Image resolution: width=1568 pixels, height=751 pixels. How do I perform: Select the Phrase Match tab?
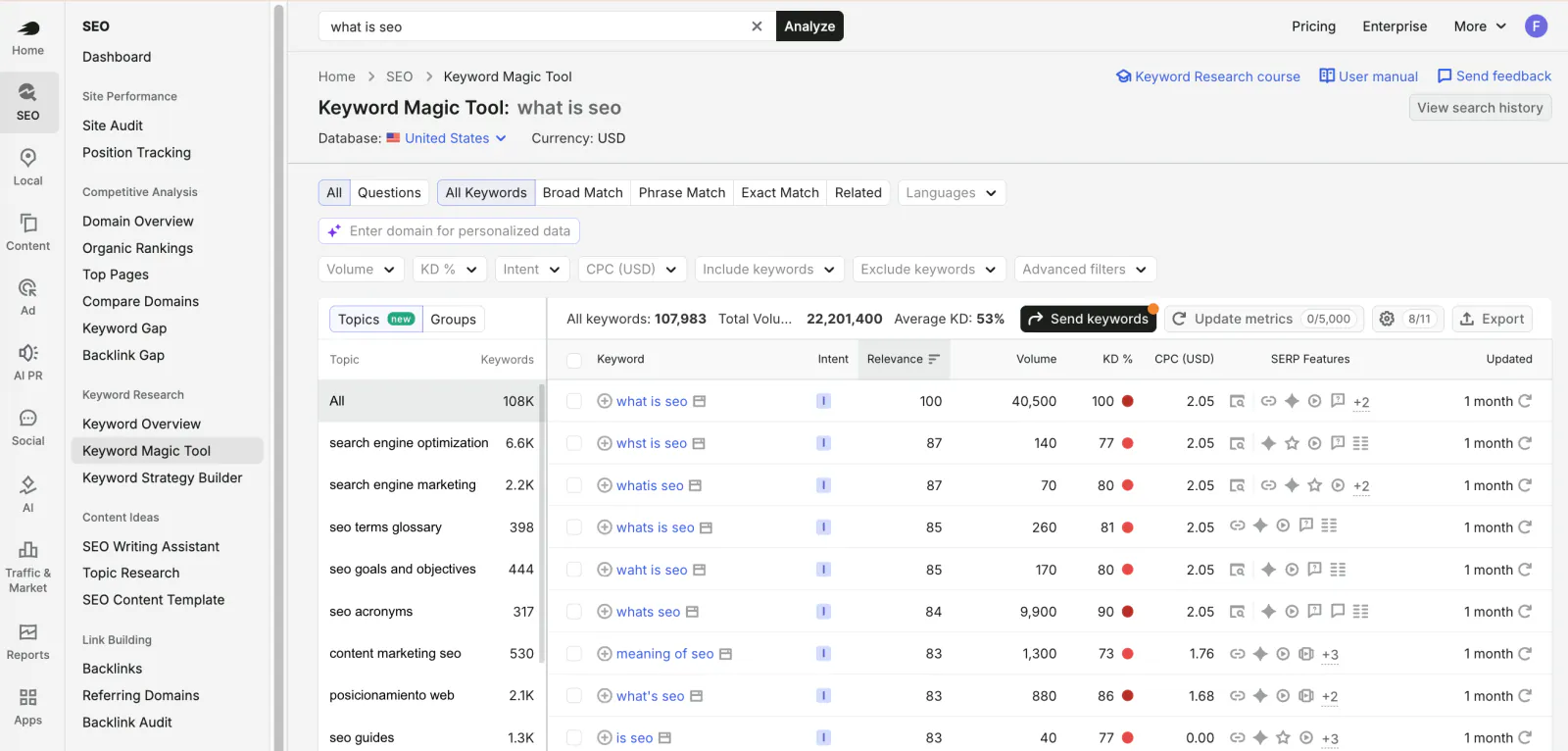tap(682, 192)
